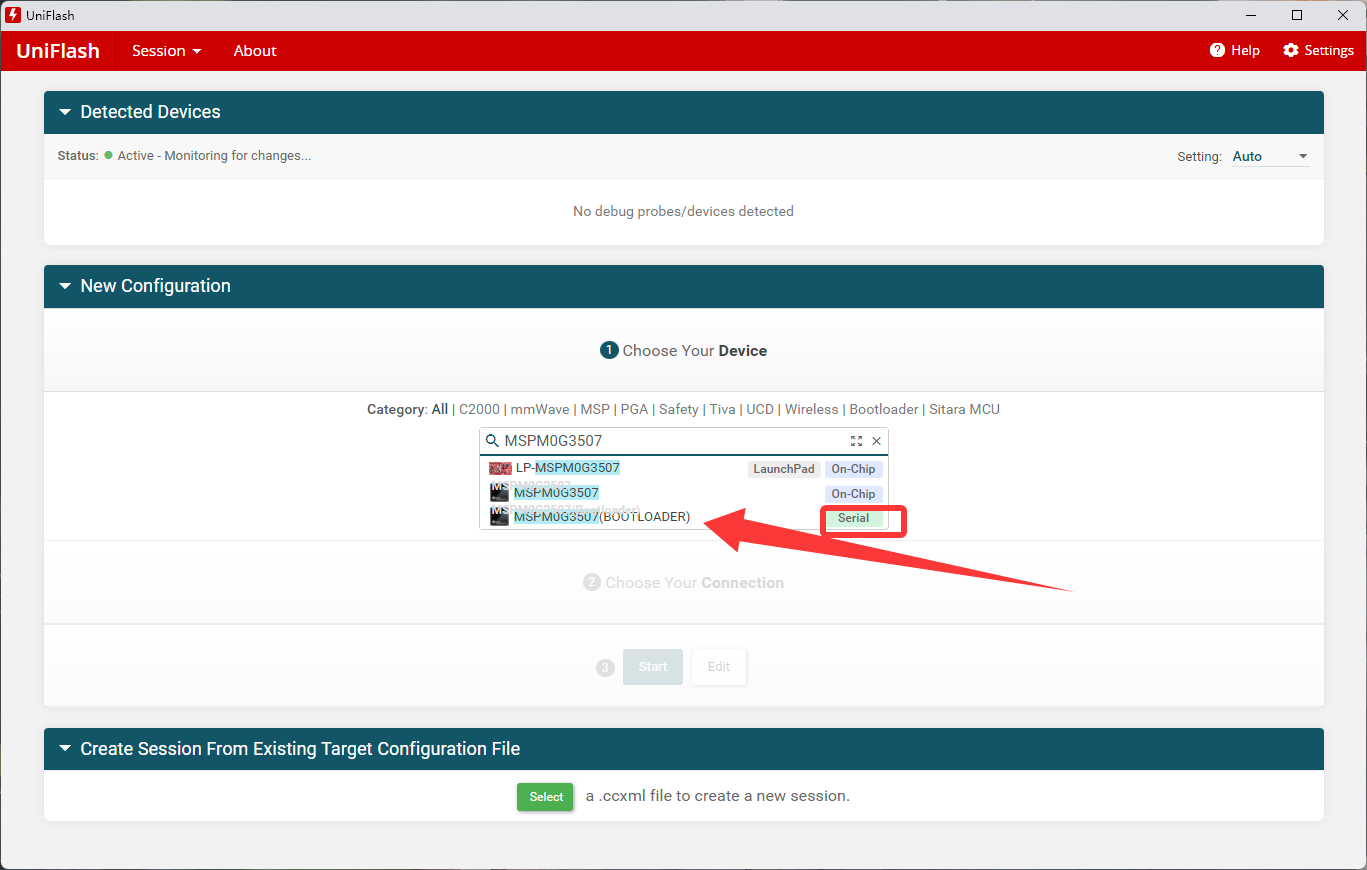The height and width of the screenshot is (870, 1367).
Task: Open the Session menu
Action: [166, 51]
